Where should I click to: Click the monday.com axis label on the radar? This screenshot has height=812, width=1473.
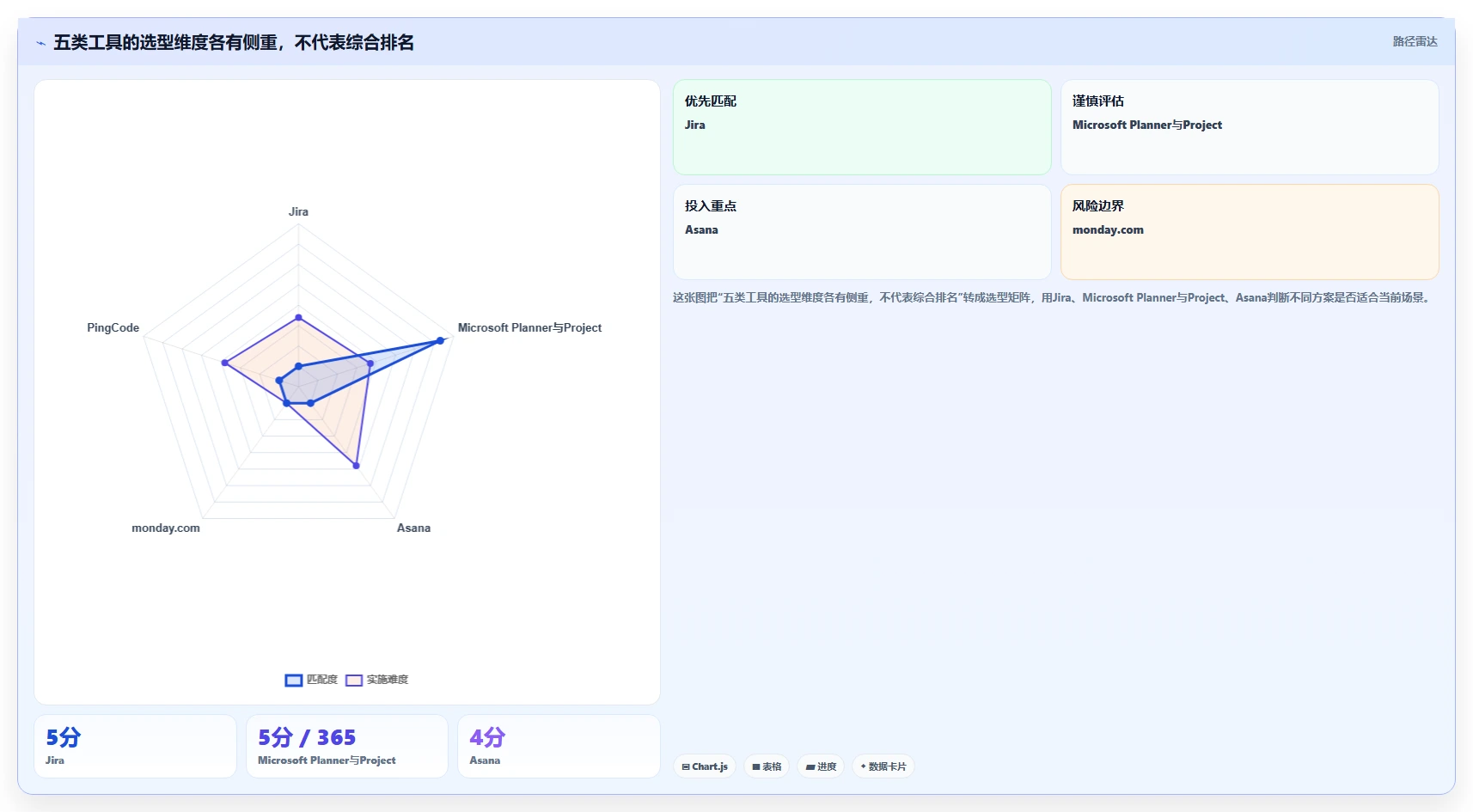pyautogui.click(x=166, y=528)
